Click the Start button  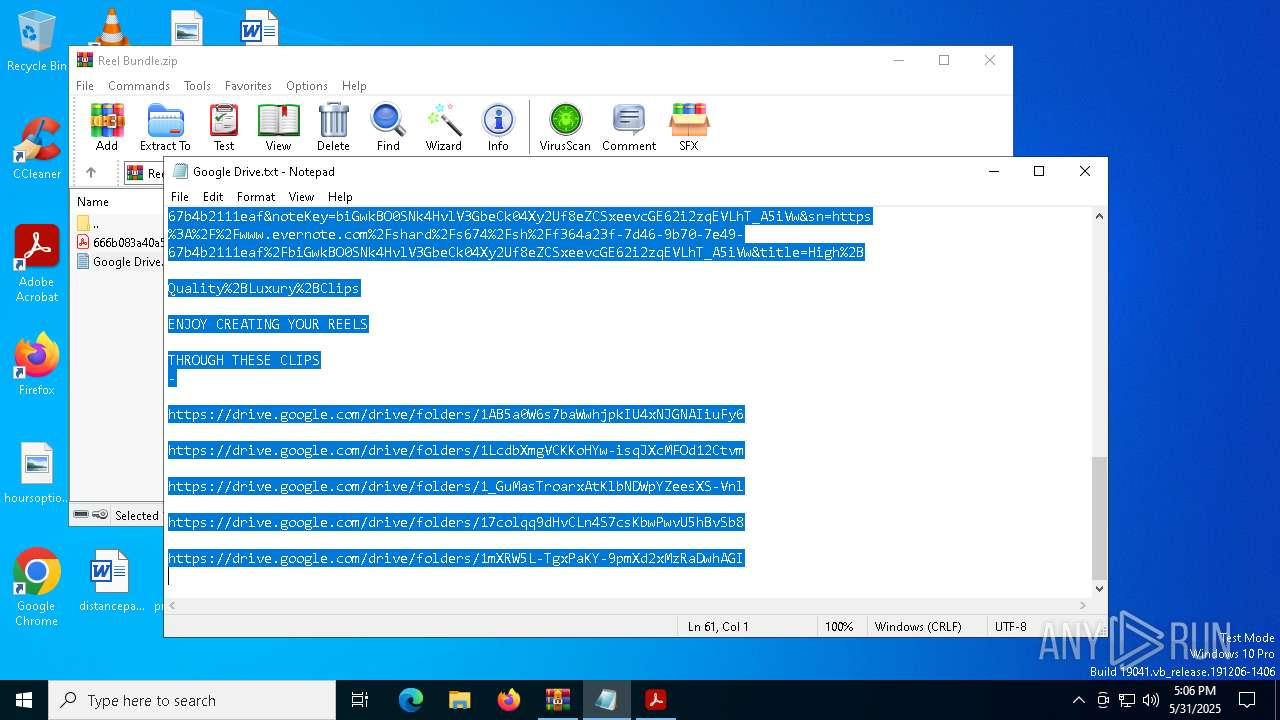(x=24, y=700)
